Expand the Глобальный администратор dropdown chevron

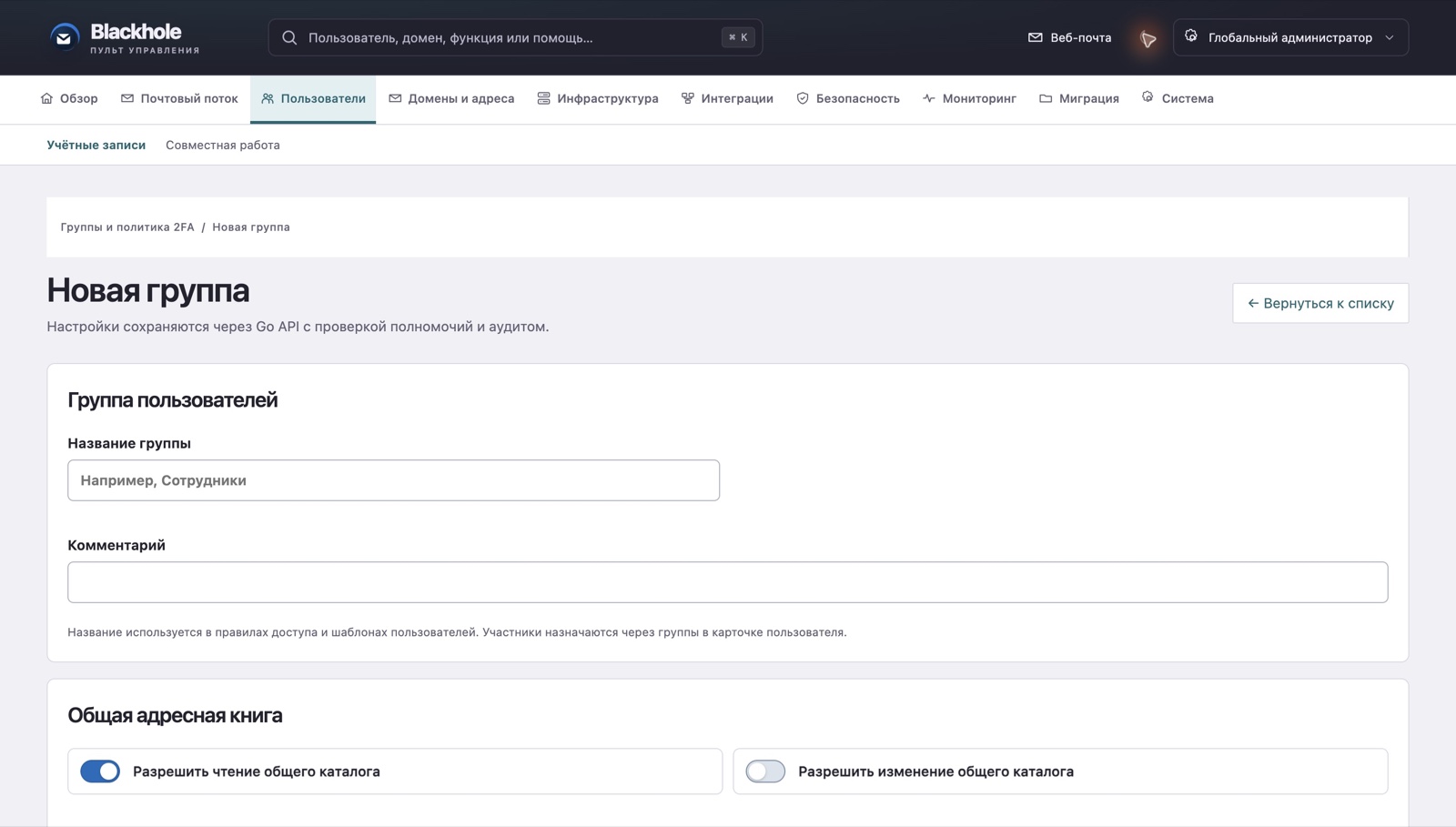point(1390,38)
